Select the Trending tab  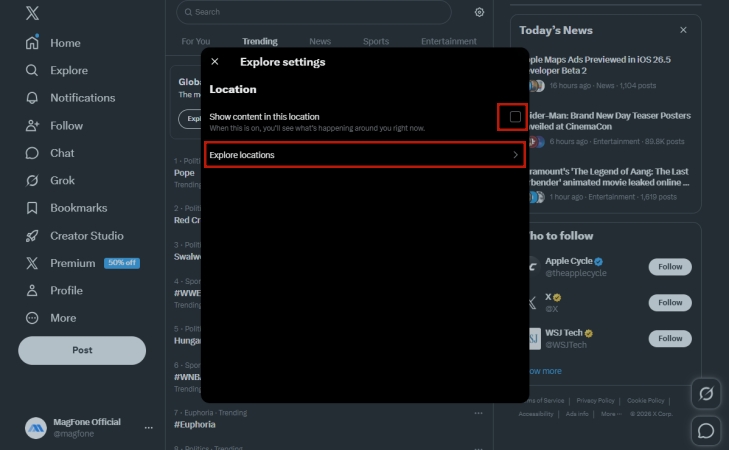pyautogui.click(x=260, y=41)
